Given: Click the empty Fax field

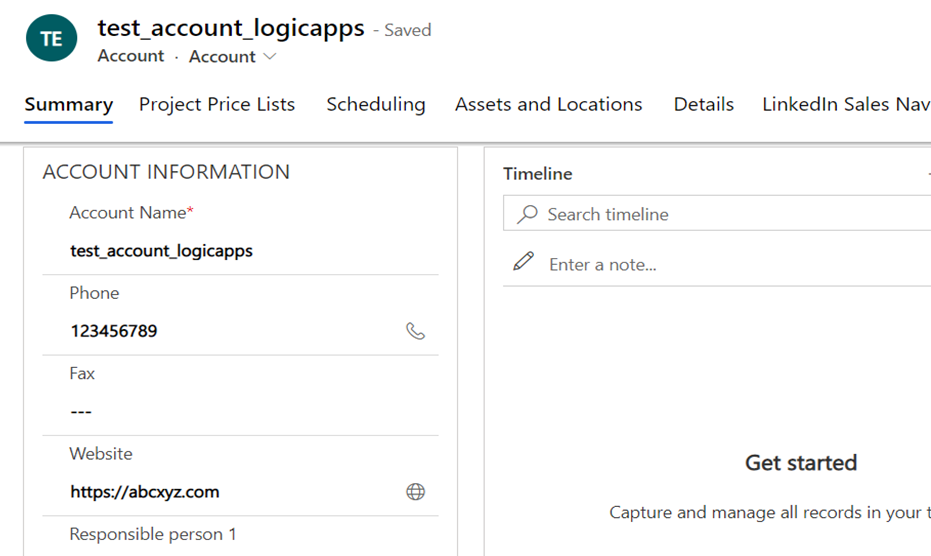Looking at the screenshot, I should (x=240, y=411).
